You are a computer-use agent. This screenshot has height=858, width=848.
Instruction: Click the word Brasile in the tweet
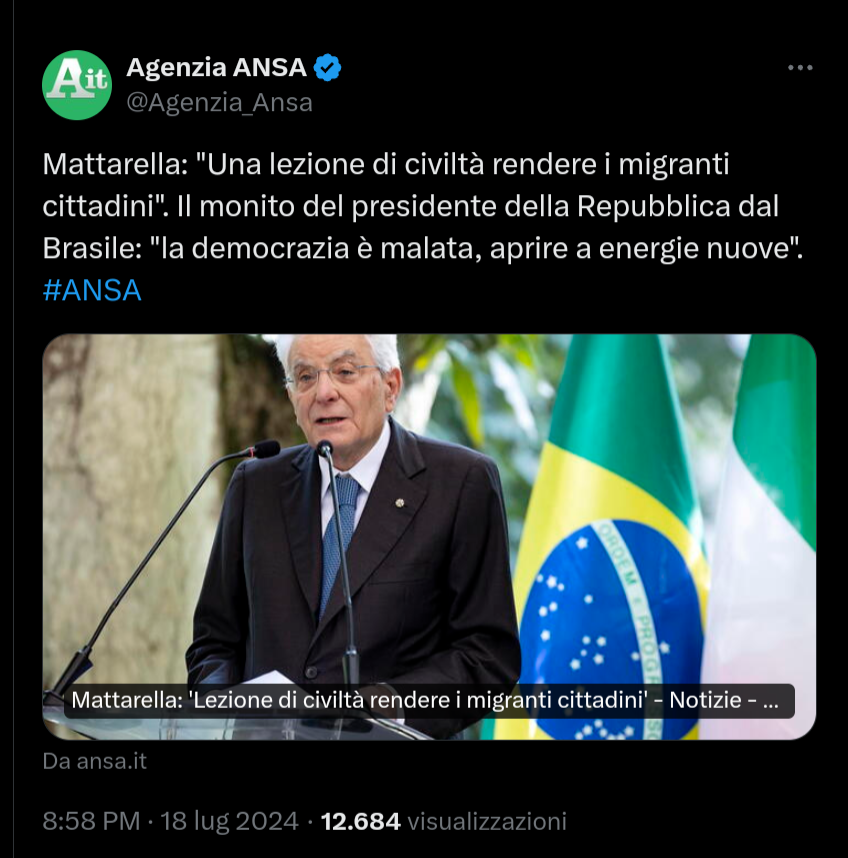pyautogui.click(x=88, y=248)
